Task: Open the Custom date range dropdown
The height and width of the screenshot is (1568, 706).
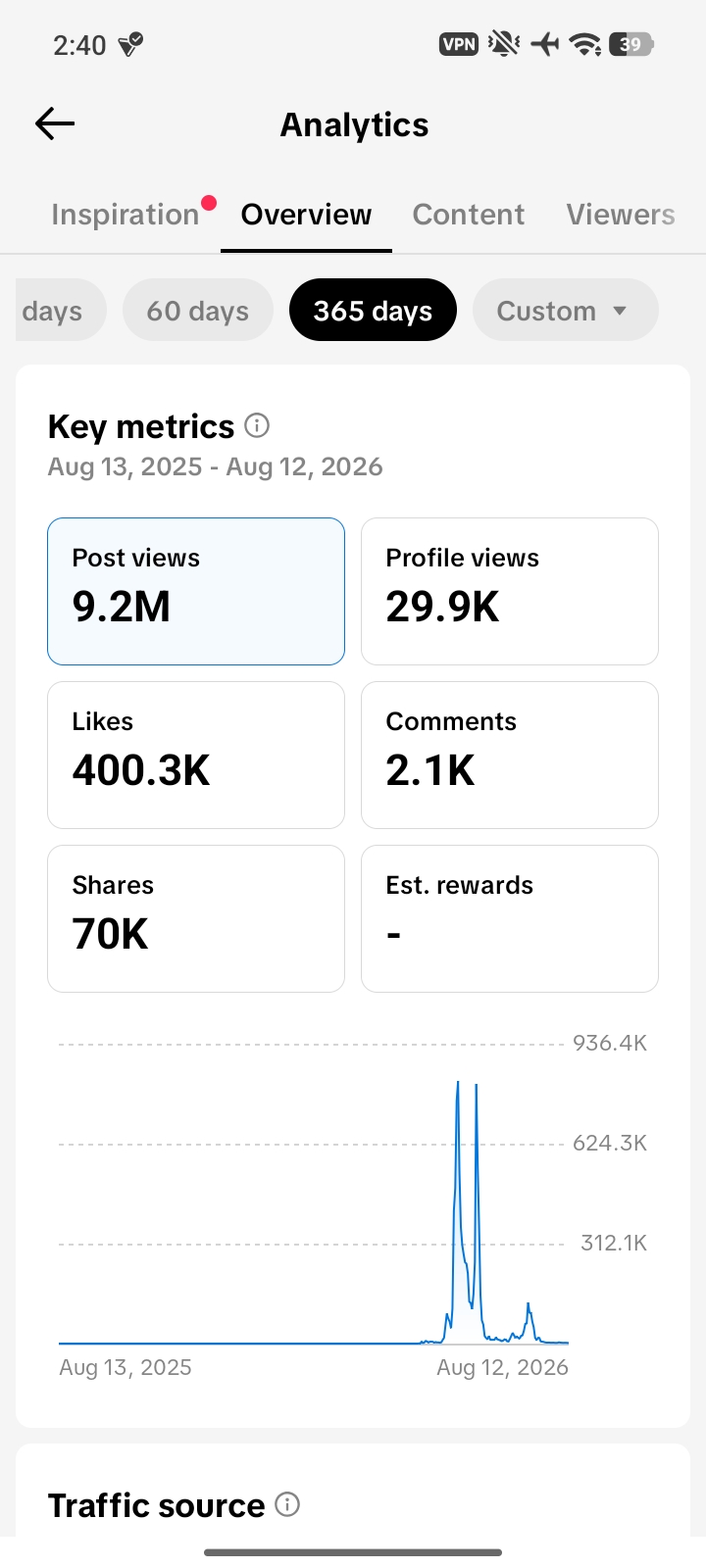Action: (x=565, y=310)
